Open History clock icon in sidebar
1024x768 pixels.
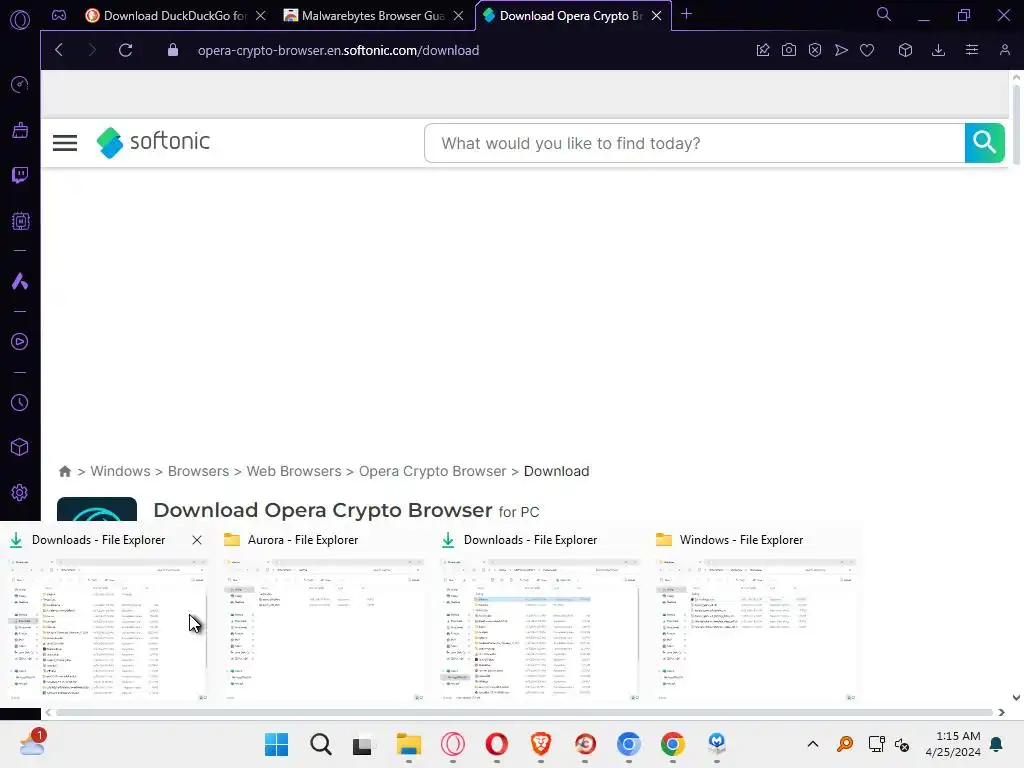point(20,402)
